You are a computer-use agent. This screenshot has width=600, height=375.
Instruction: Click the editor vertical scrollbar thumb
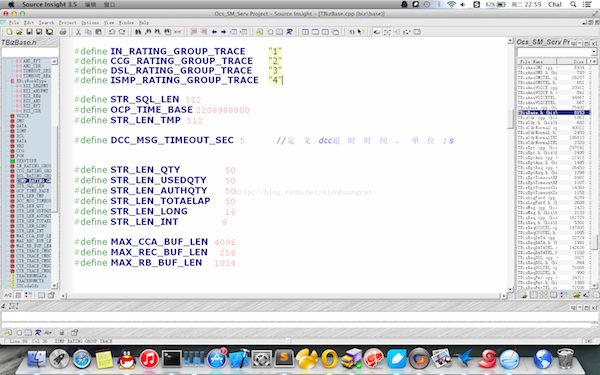(x=510, y=119)
